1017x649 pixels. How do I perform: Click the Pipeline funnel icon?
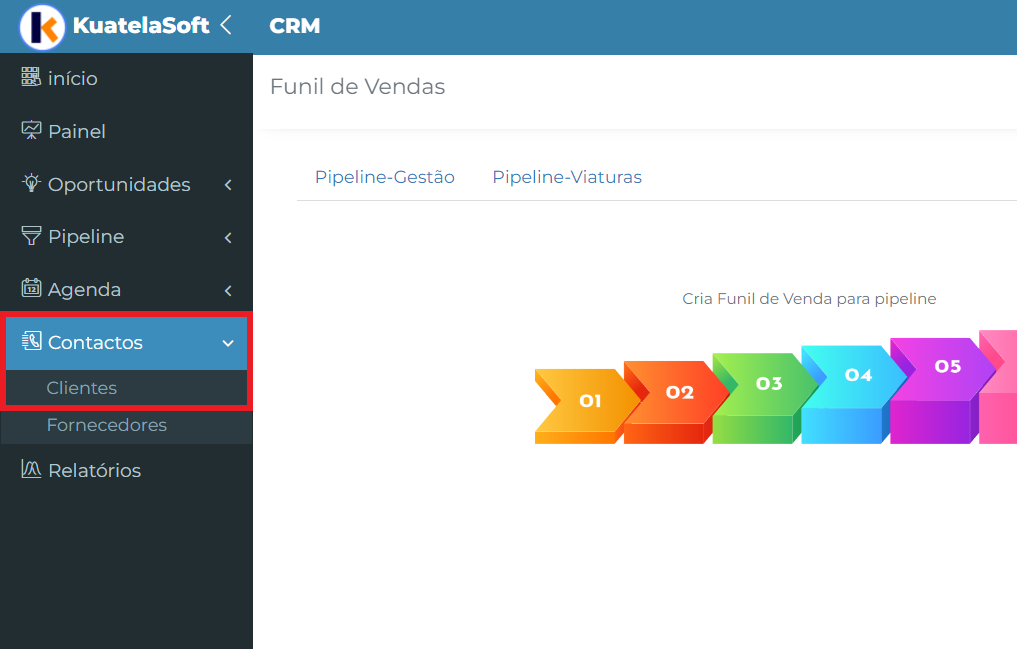tap(31, 236)
